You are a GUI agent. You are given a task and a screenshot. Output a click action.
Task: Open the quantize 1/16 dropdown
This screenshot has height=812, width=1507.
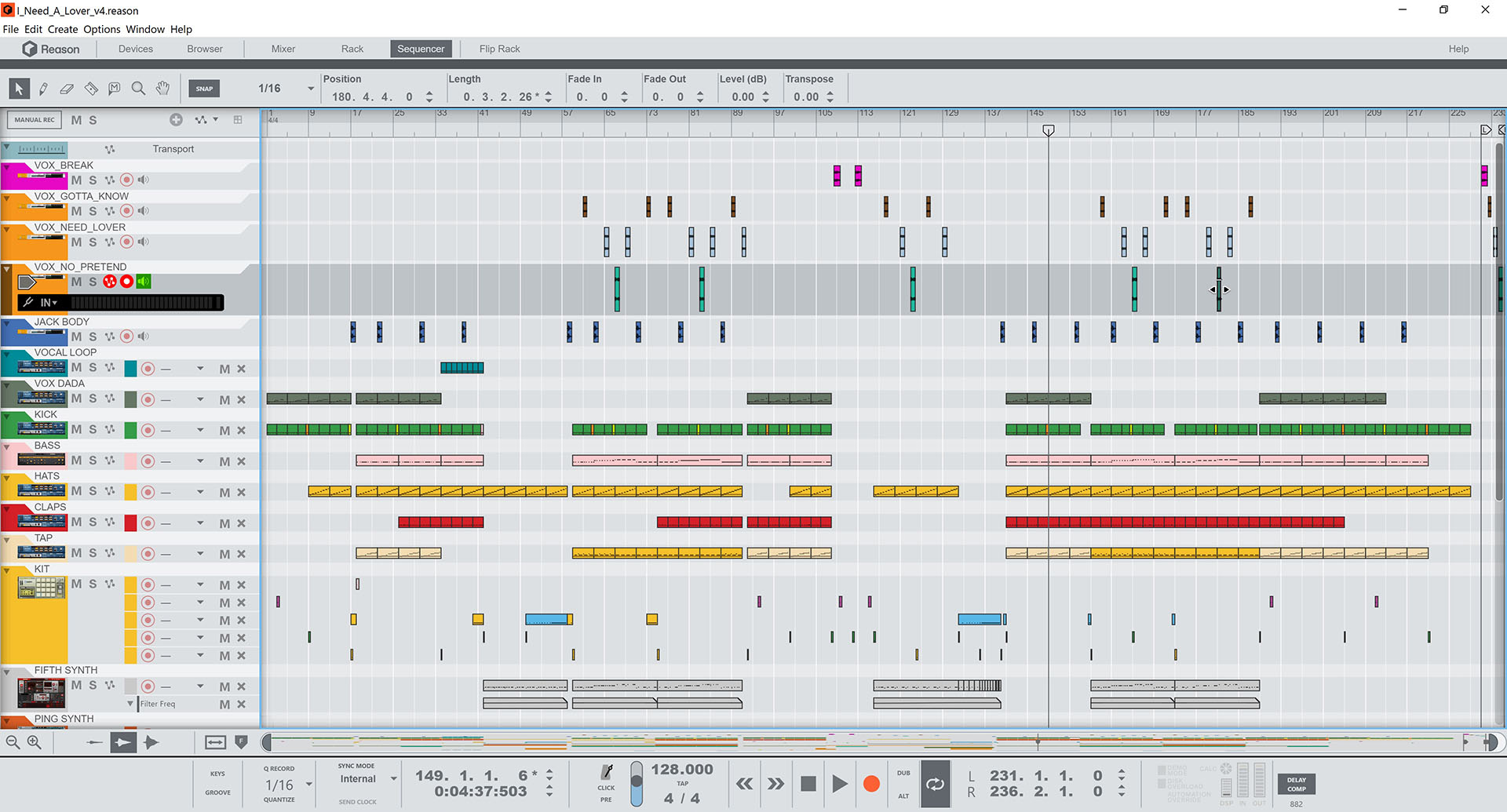click(x=308, y=785)
